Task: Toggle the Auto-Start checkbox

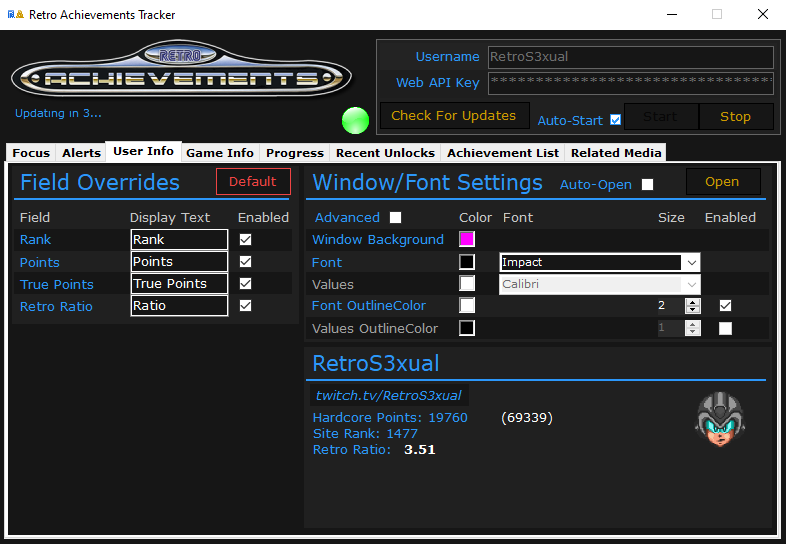Action: pos(616,120)
